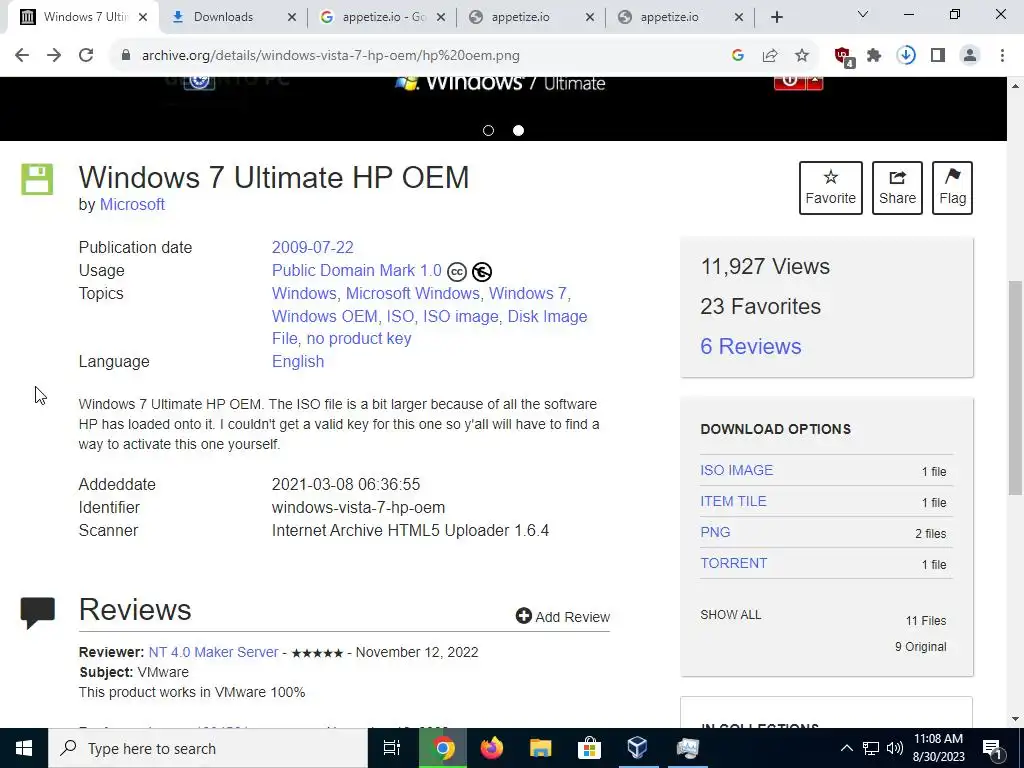The image size is (1024, 768).
Task: Open the ITEM TILE download option
Action: coord(733,501)
